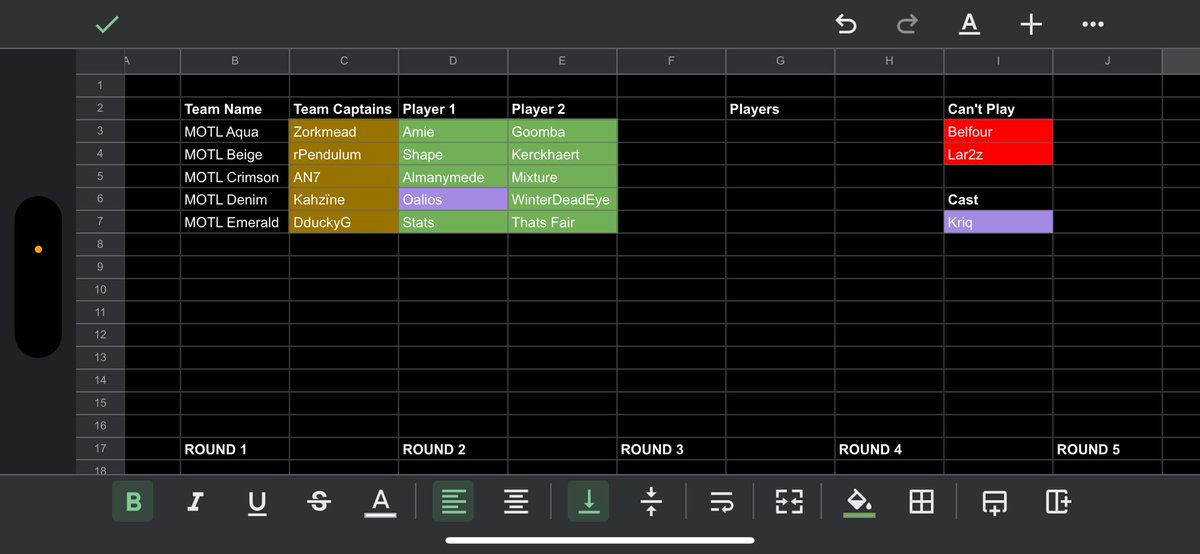Open cell borders options
Viewport: 1200px width, 554px height.
(x=921, y=502)
